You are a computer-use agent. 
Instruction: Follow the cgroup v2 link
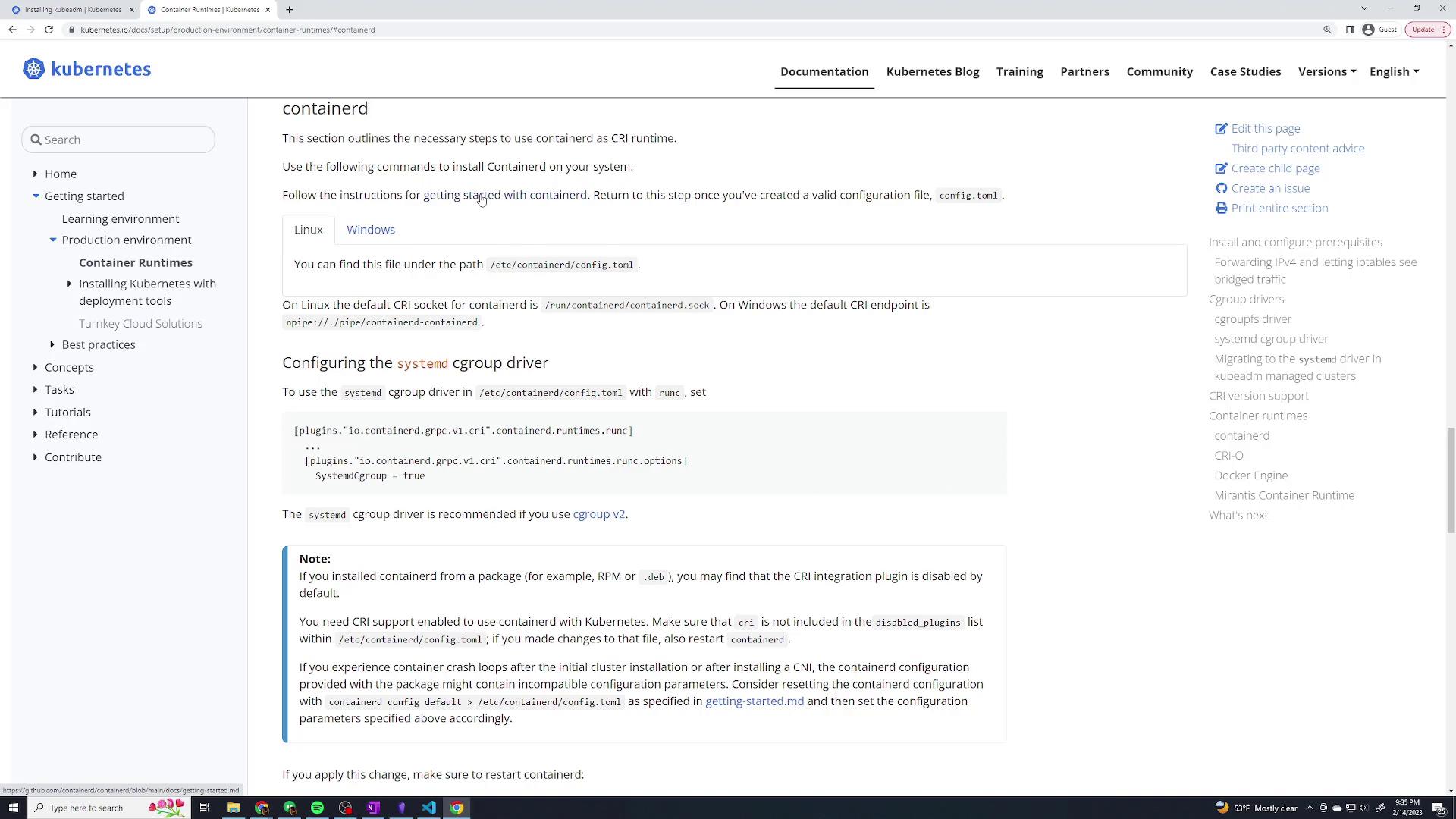click(x=598, y=514)
